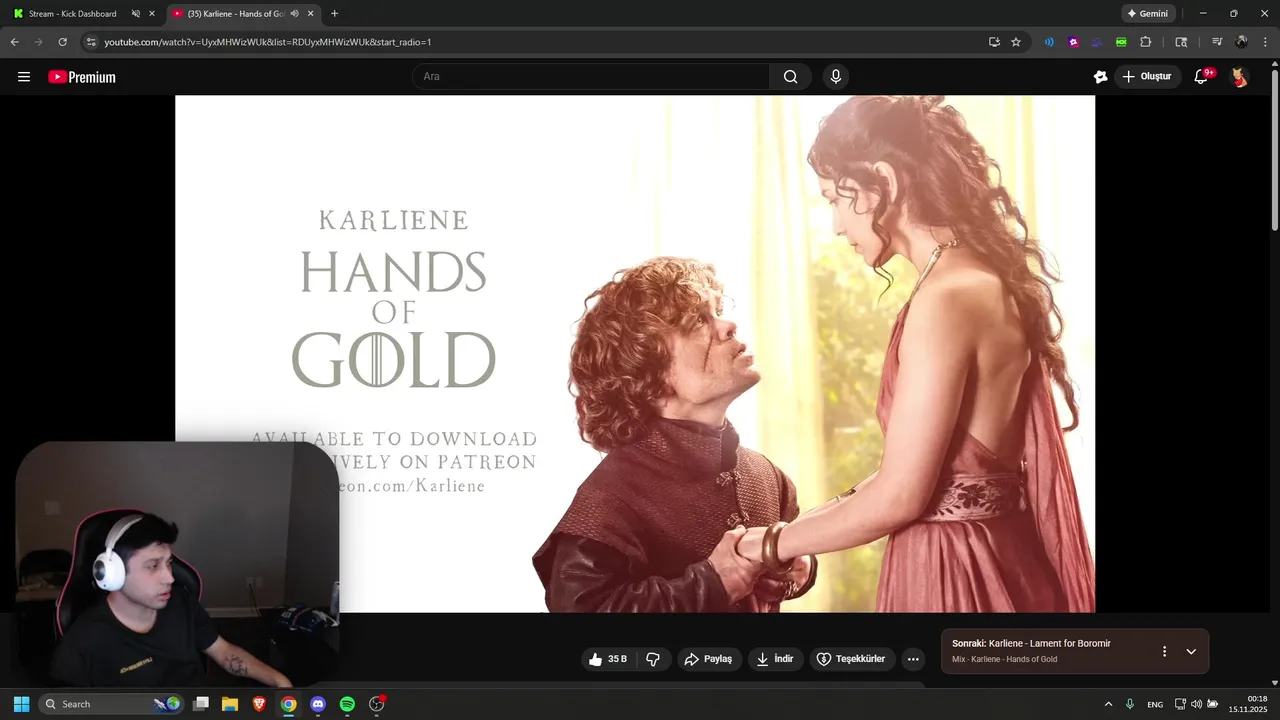Type in the Ara search field
The height and width of the screenshot is (720, 1280).
pyautogui.click(x=590, y=77)
